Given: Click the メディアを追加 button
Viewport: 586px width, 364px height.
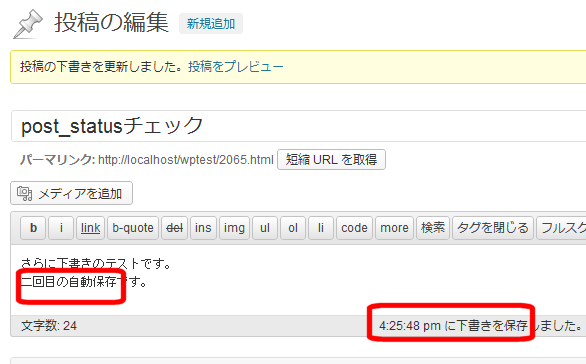Looking at the screenshot, I should [71, 193].
